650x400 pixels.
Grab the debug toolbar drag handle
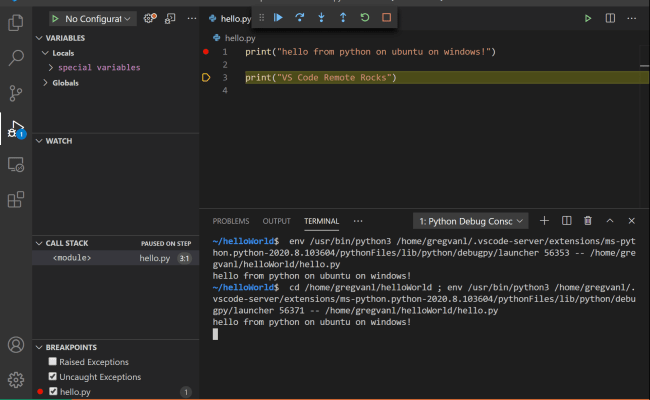coord(262,17)
